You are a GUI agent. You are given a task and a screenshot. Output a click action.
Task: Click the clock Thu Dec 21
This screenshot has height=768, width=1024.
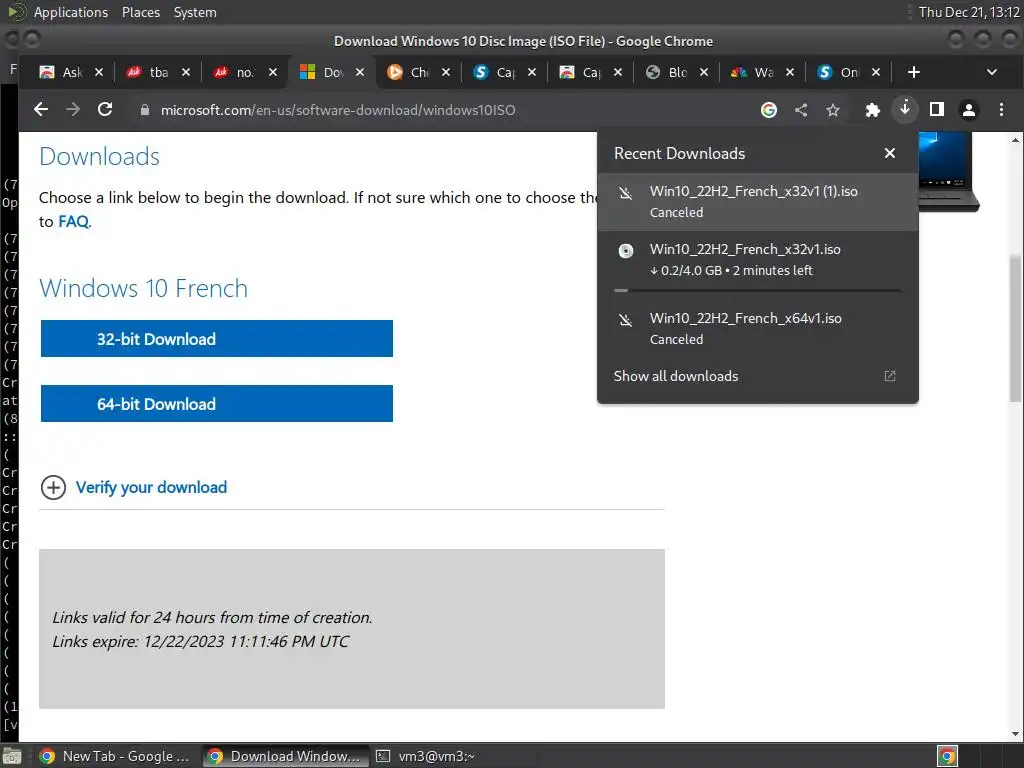(x=969, y=12)
